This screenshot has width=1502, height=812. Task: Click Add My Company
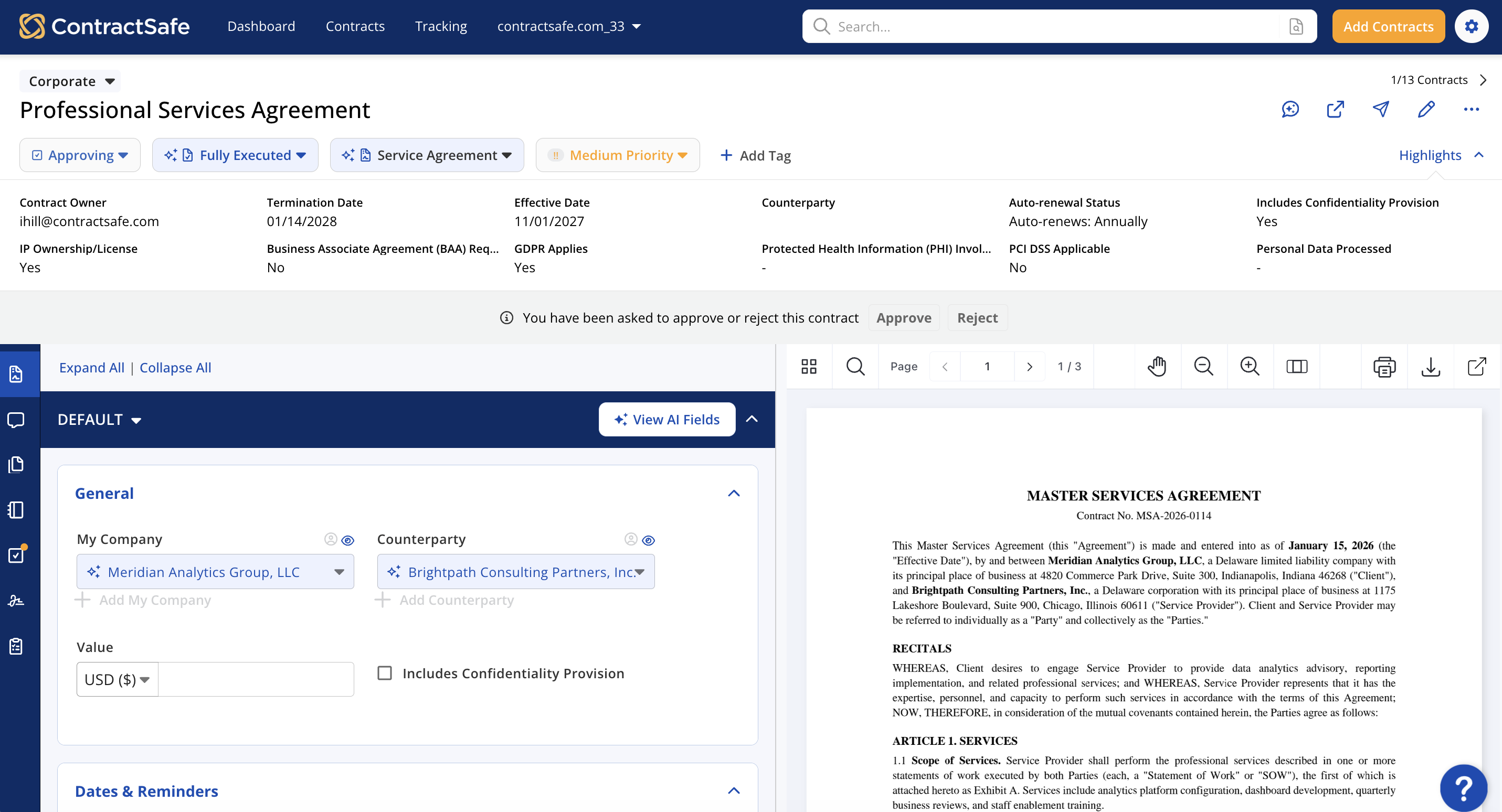tap(143, 600)
